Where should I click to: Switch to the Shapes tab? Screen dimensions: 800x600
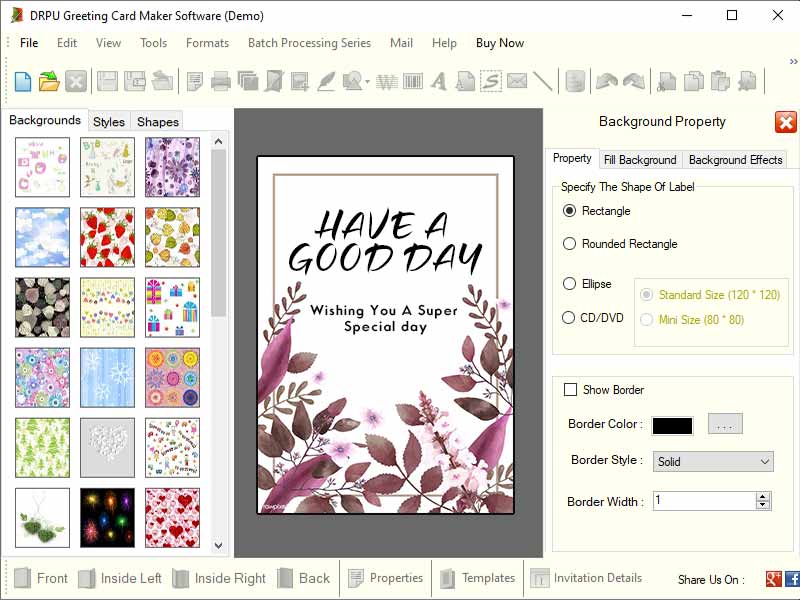[x=157, y=121]
